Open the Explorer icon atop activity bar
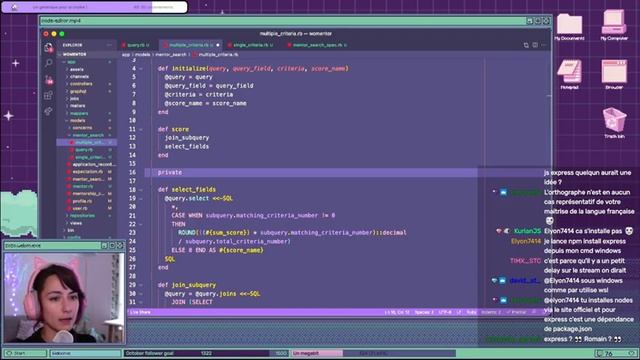 (x=49, y=47)
